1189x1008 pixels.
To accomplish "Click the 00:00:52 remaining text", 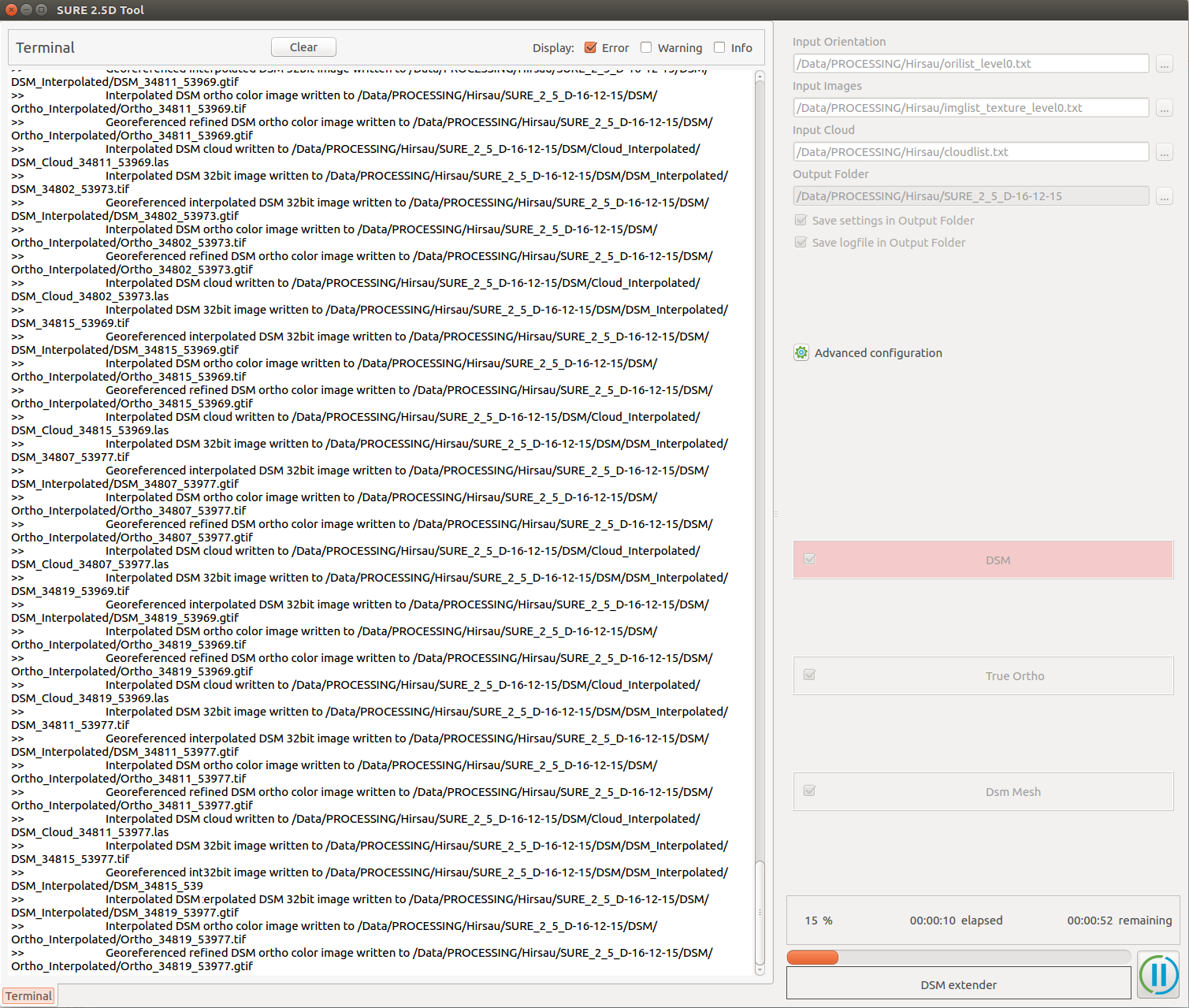I will click(1119, 921).
